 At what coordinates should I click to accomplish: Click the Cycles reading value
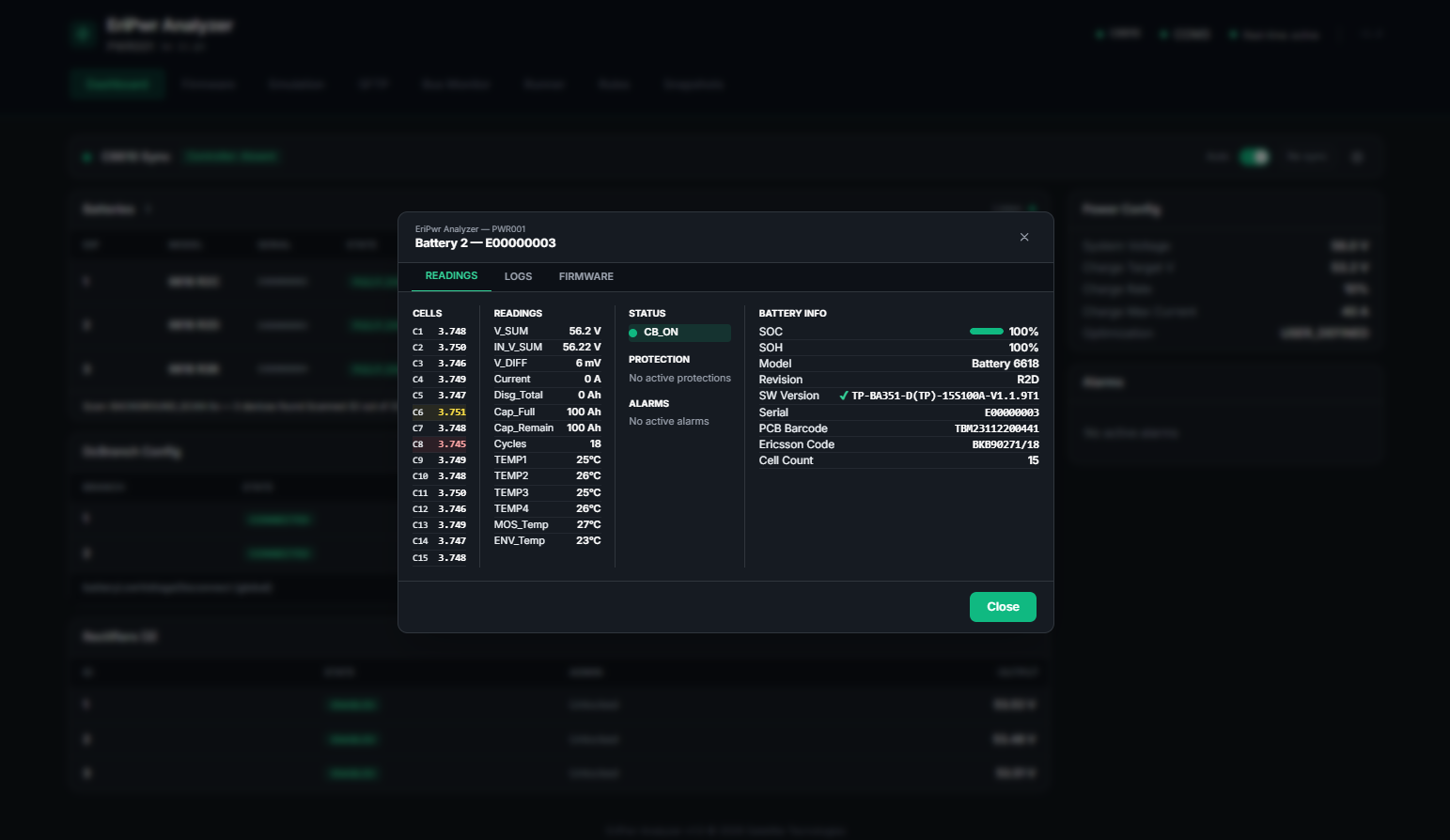pyautogui.click(x=595, y=444)
